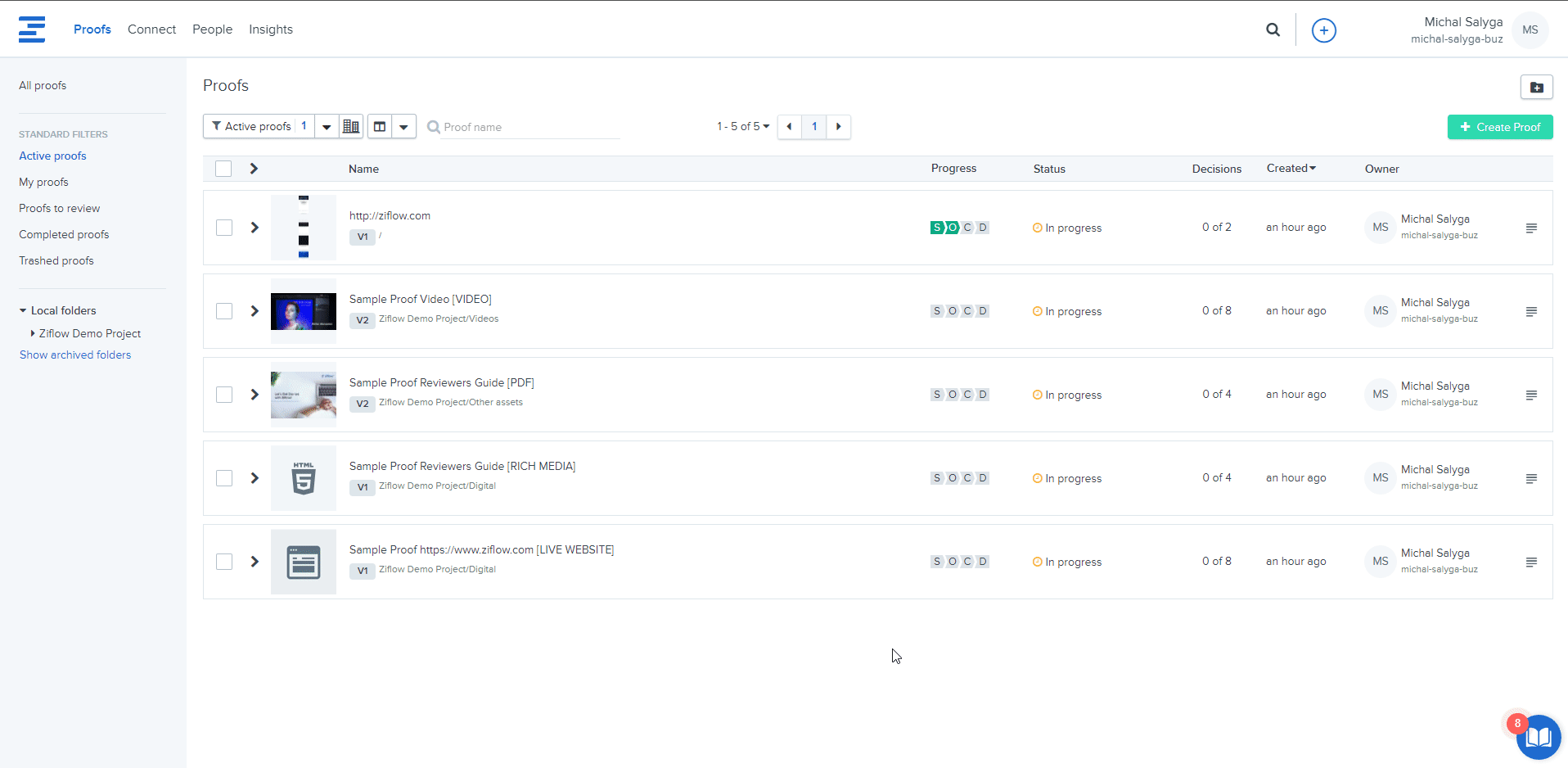This screenshot has width=1568, height=768.
Task: Go to next page arrow
Action: tap(838, 127)
